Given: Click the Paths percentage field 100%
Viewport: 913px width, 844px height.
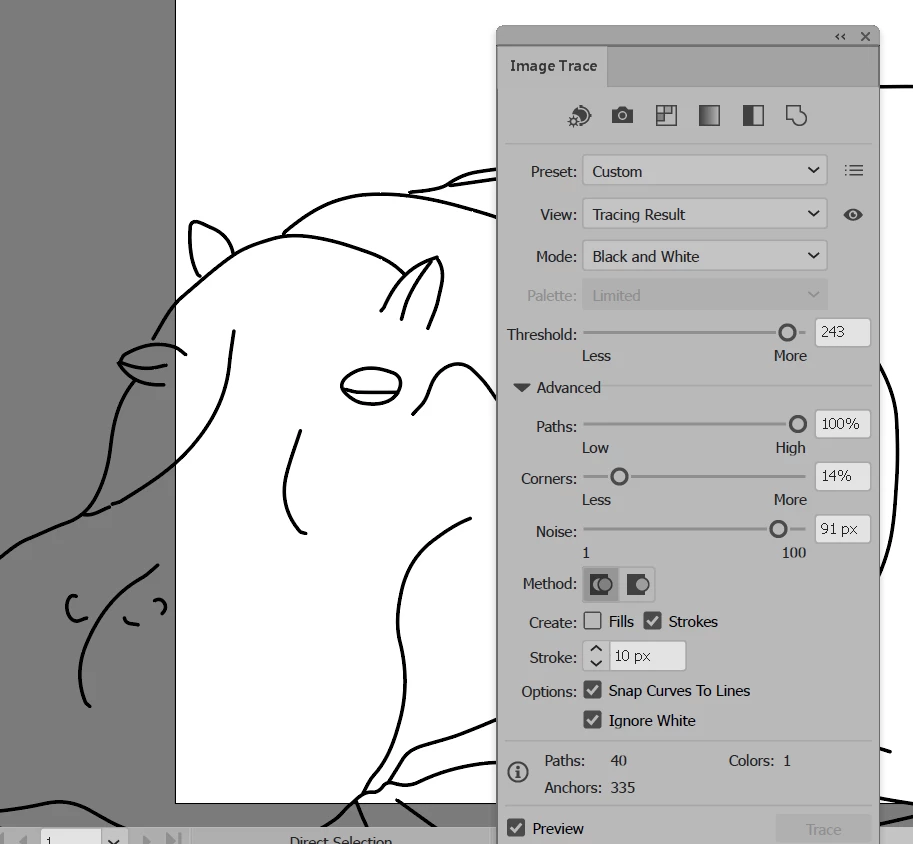Looking at the screenshot, I should pos(842,423).
